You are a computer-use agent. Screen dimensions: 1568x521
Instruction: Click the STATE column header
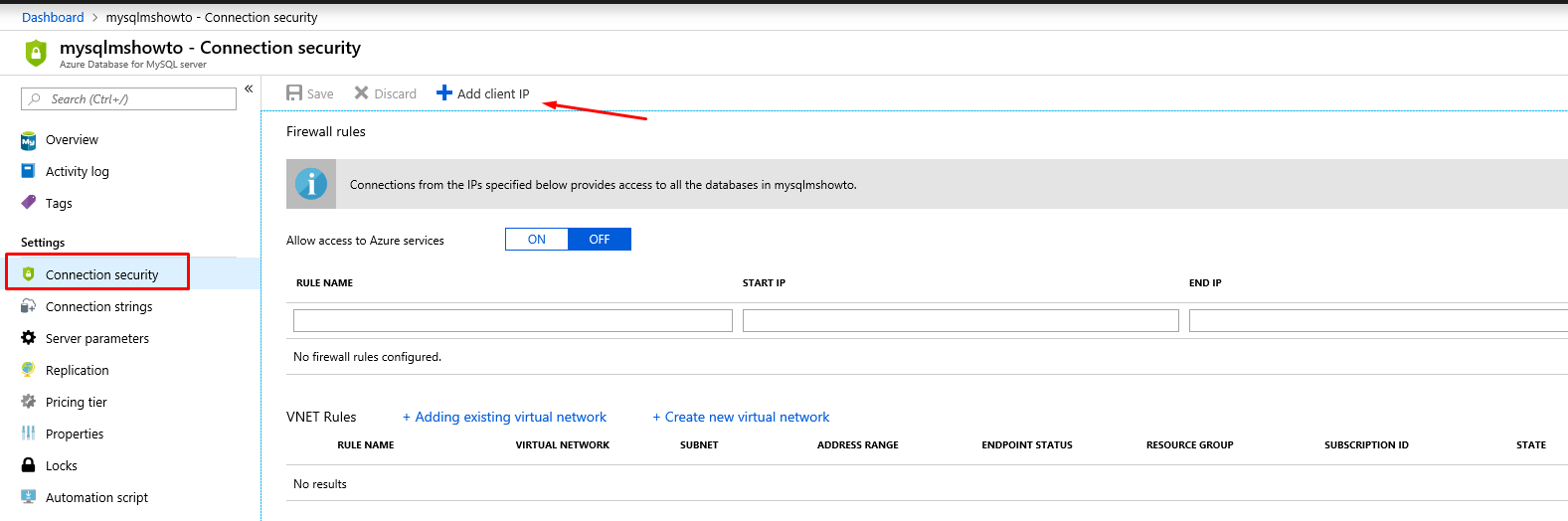tap(1531, 445)
